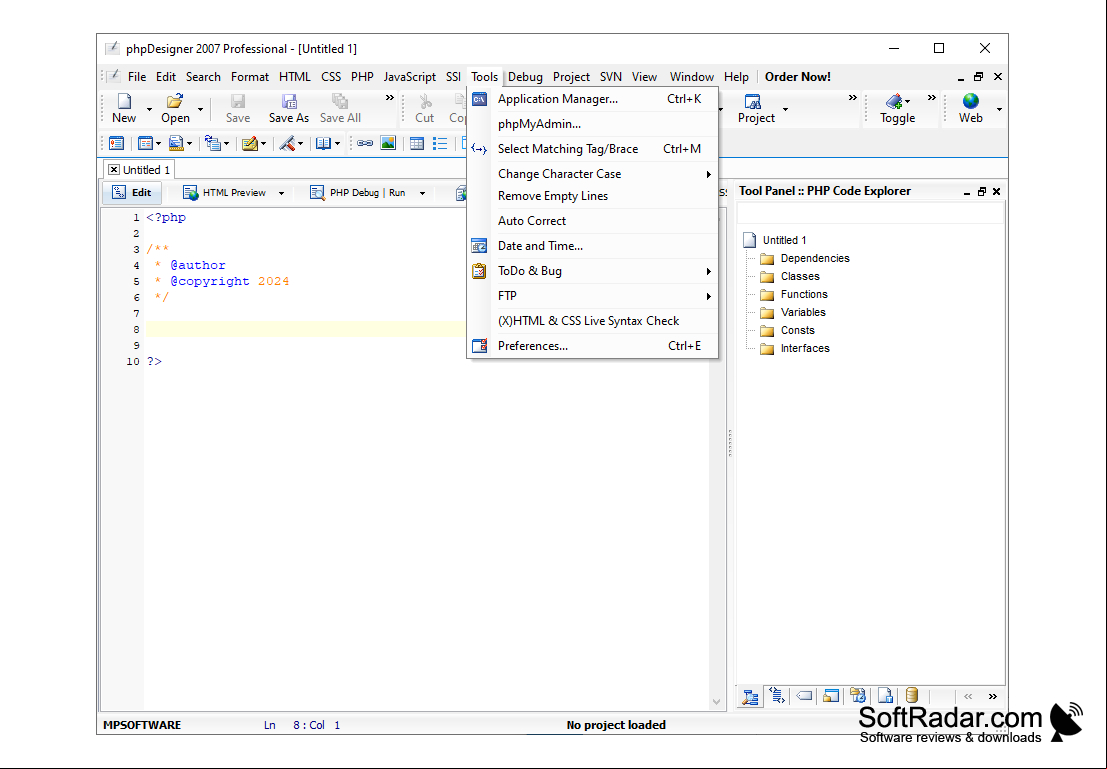Open the Open file dropdown arrow
Image resolution: width=1107 pixels, height=769 pixels.
point(201,109)
